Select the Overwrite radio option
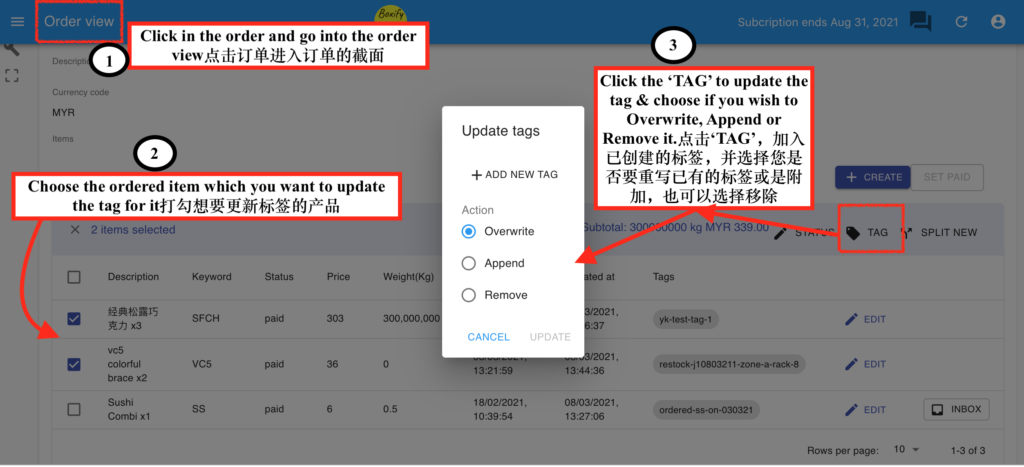The width and height of the screenshot is (1024, 467). pos(468,231)
